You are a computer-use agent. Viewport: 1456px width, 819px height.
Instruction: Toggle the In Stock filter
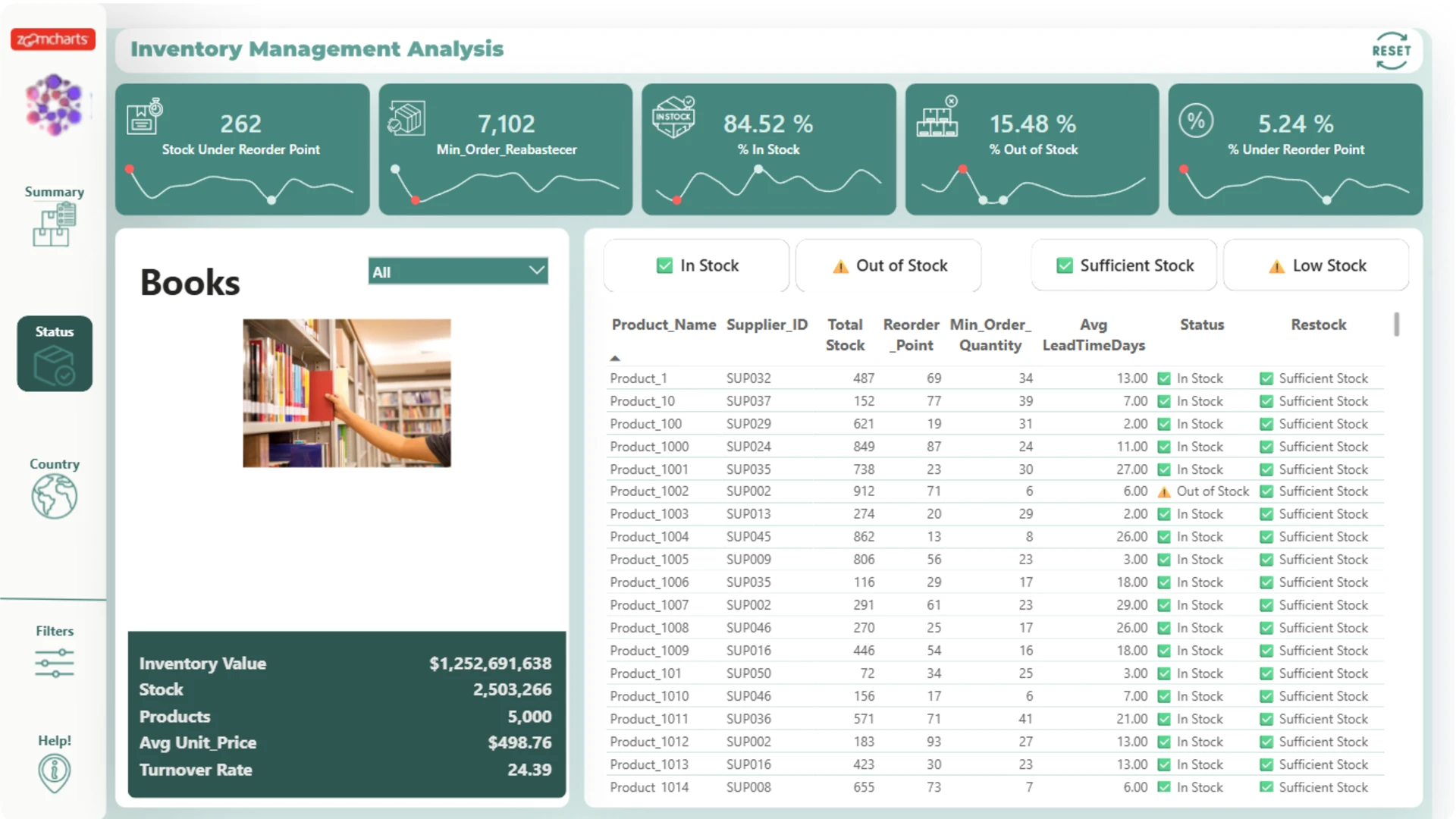696,265
